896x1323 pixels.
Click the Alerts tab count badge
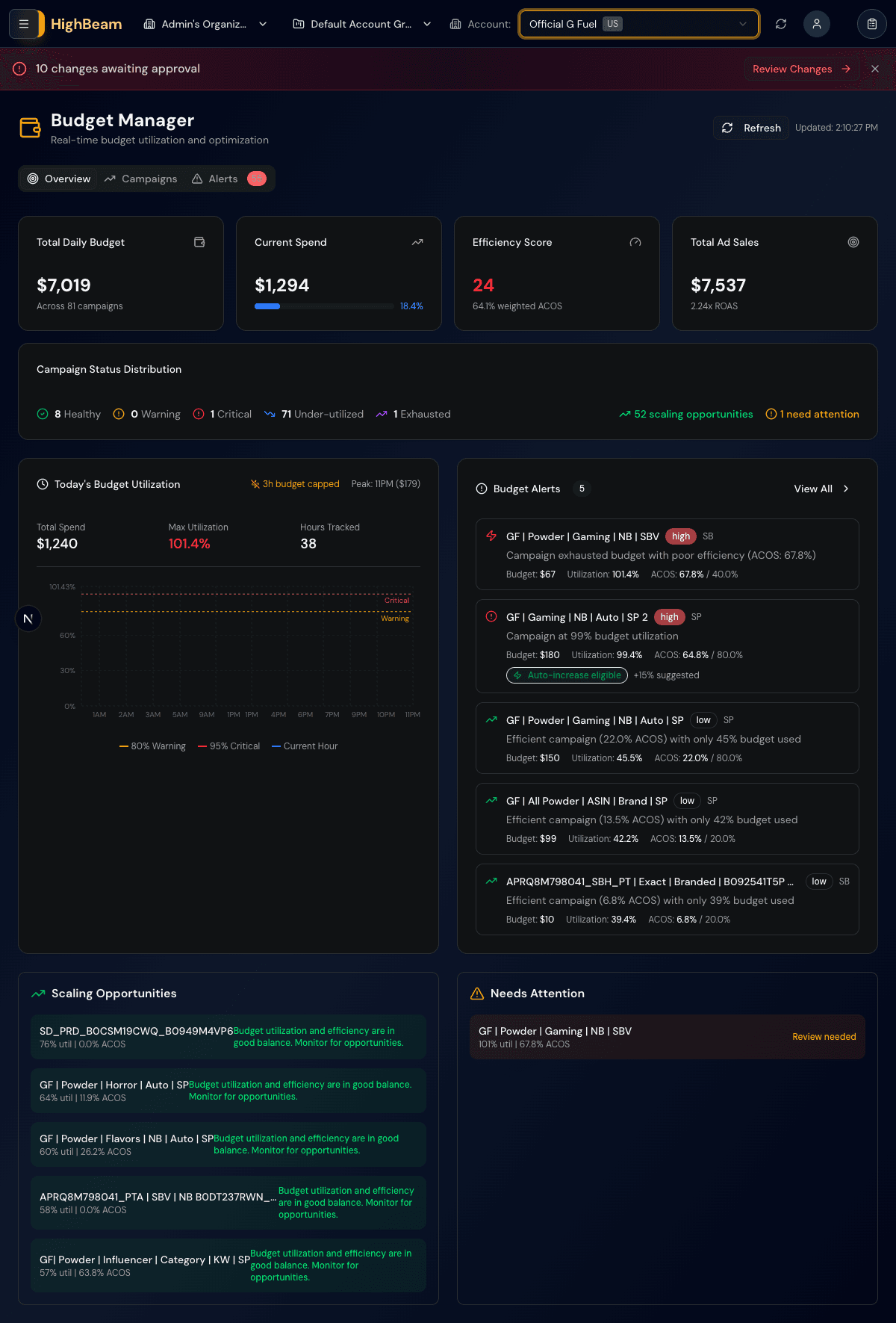[257, 179]
